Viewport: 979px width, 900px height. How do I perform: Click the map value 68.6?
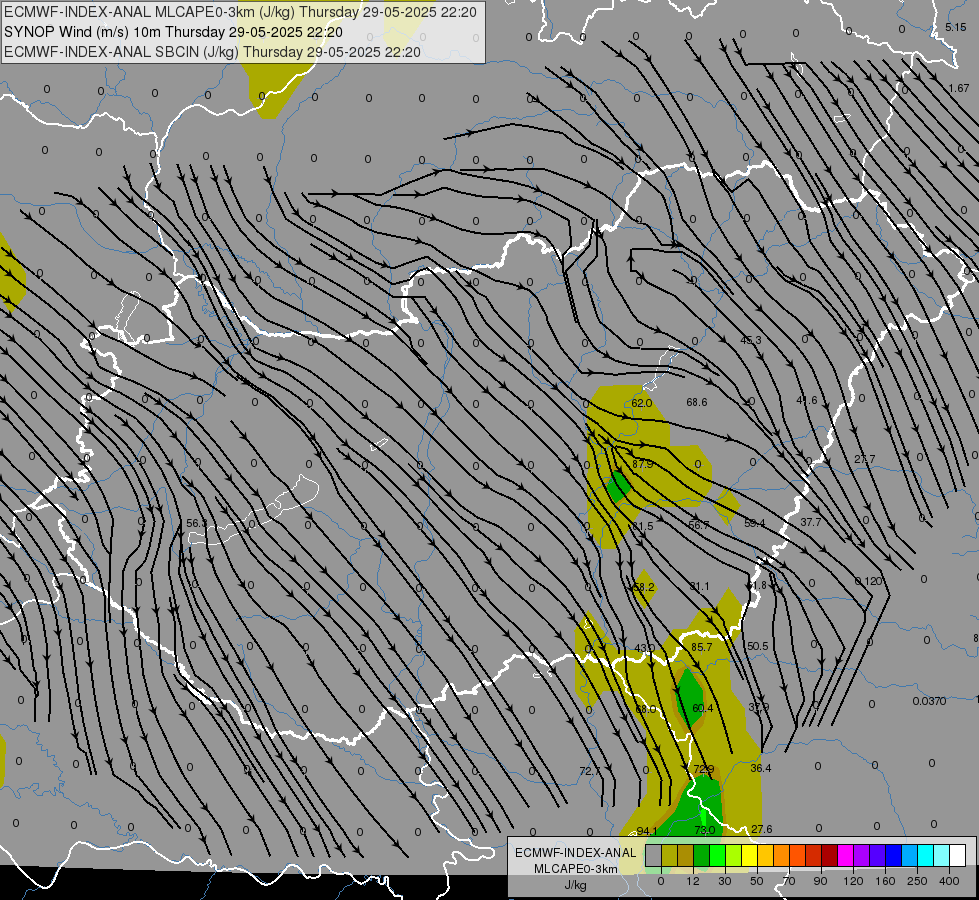tap(697, 402)
